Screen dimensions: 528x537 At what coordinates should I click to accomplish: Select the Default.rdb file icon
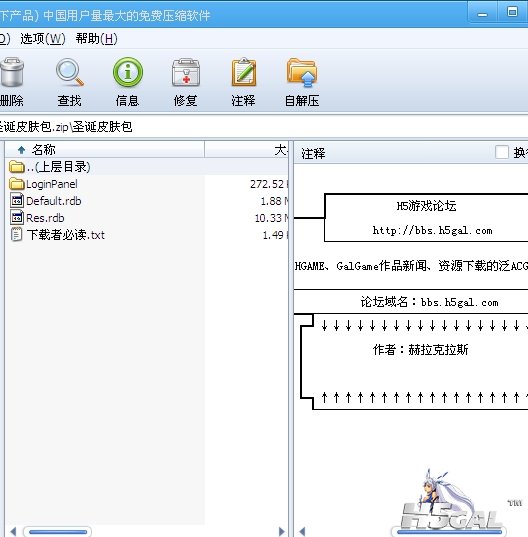[17, 201]
